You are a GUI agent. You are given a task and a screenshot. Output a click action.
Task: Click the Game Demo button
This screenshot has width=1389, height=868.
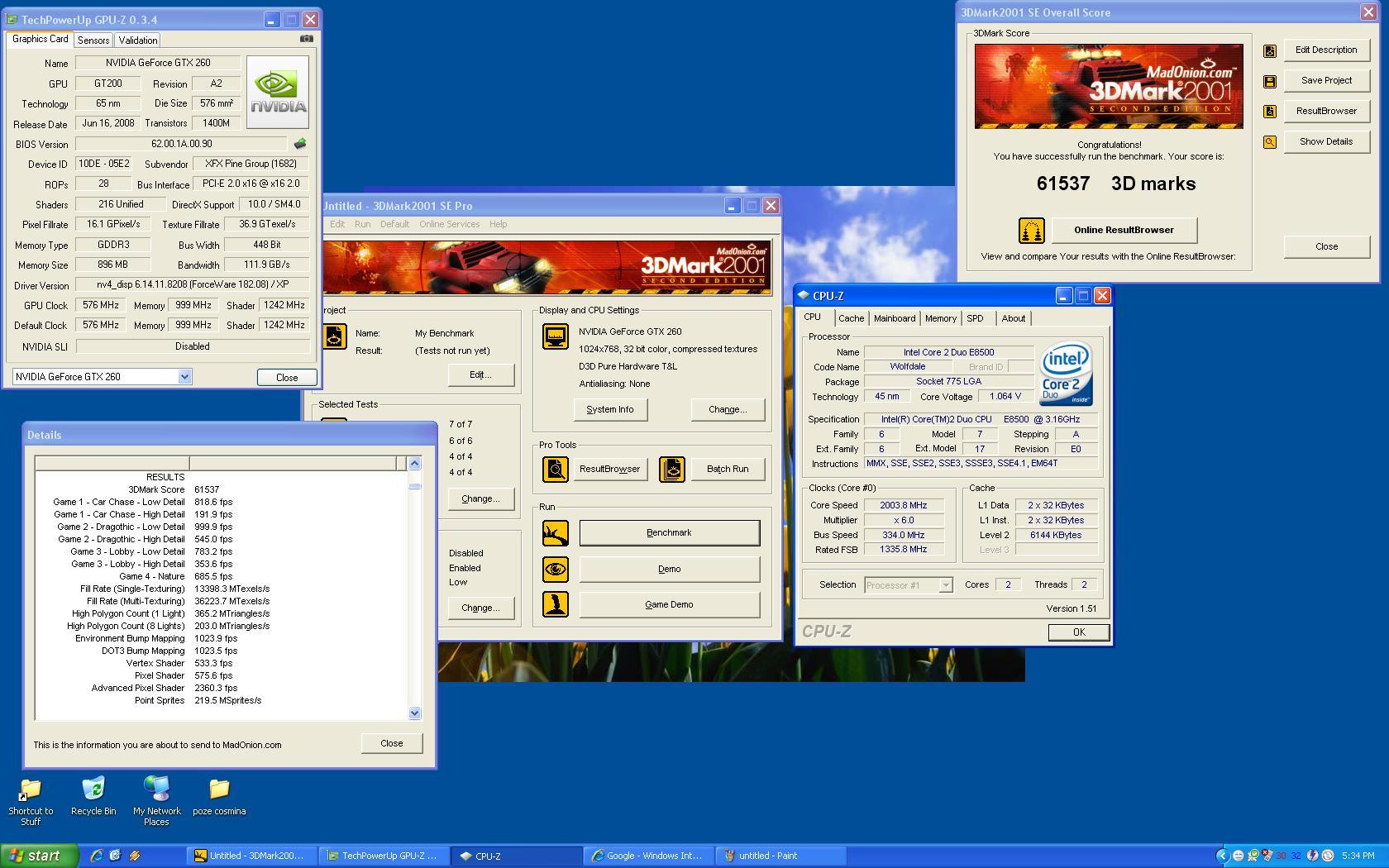coord(669,605)
